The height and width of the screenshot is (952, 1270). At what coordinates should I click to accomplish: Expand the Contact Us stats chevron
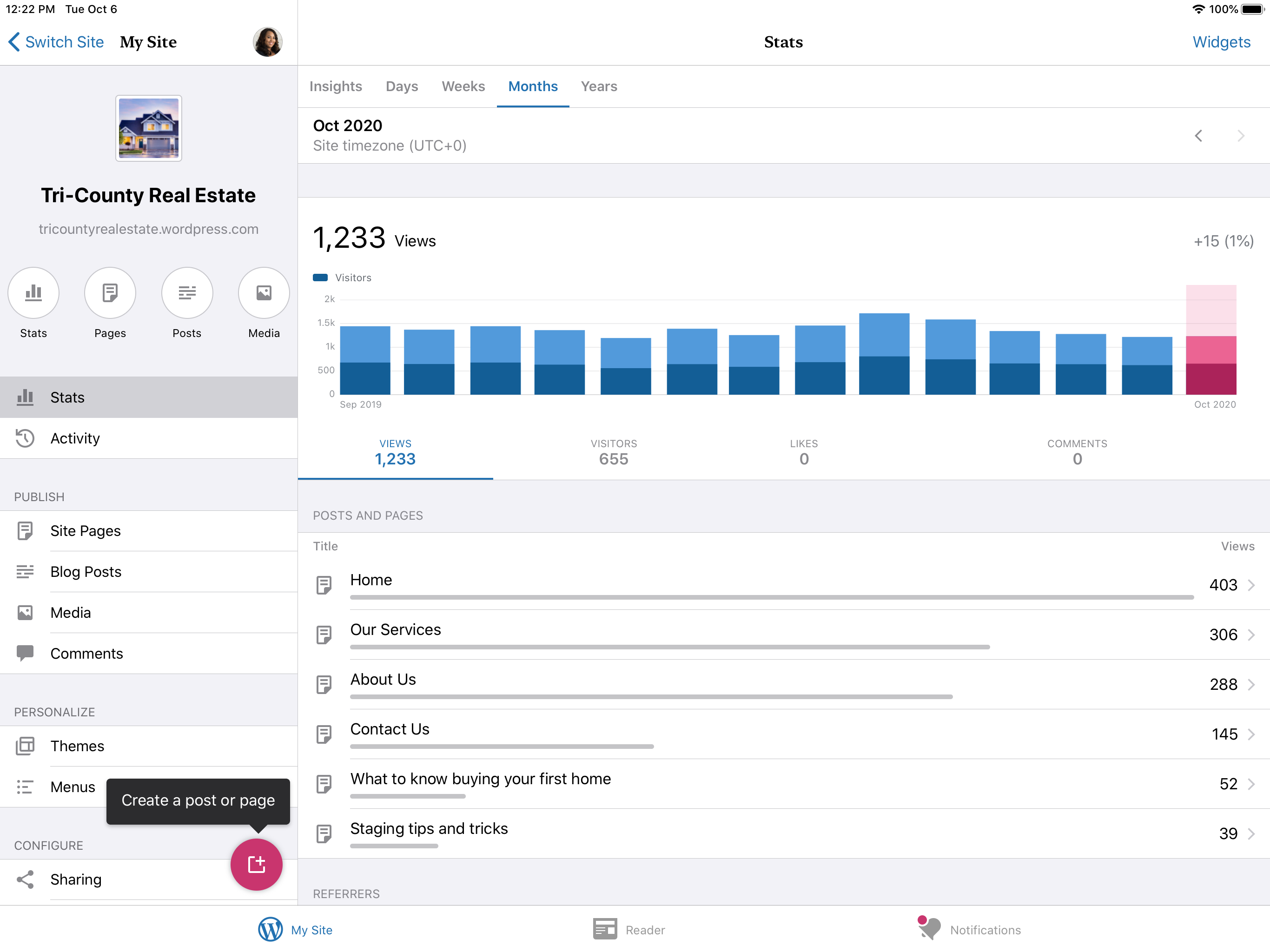[x=1251, y=734]
